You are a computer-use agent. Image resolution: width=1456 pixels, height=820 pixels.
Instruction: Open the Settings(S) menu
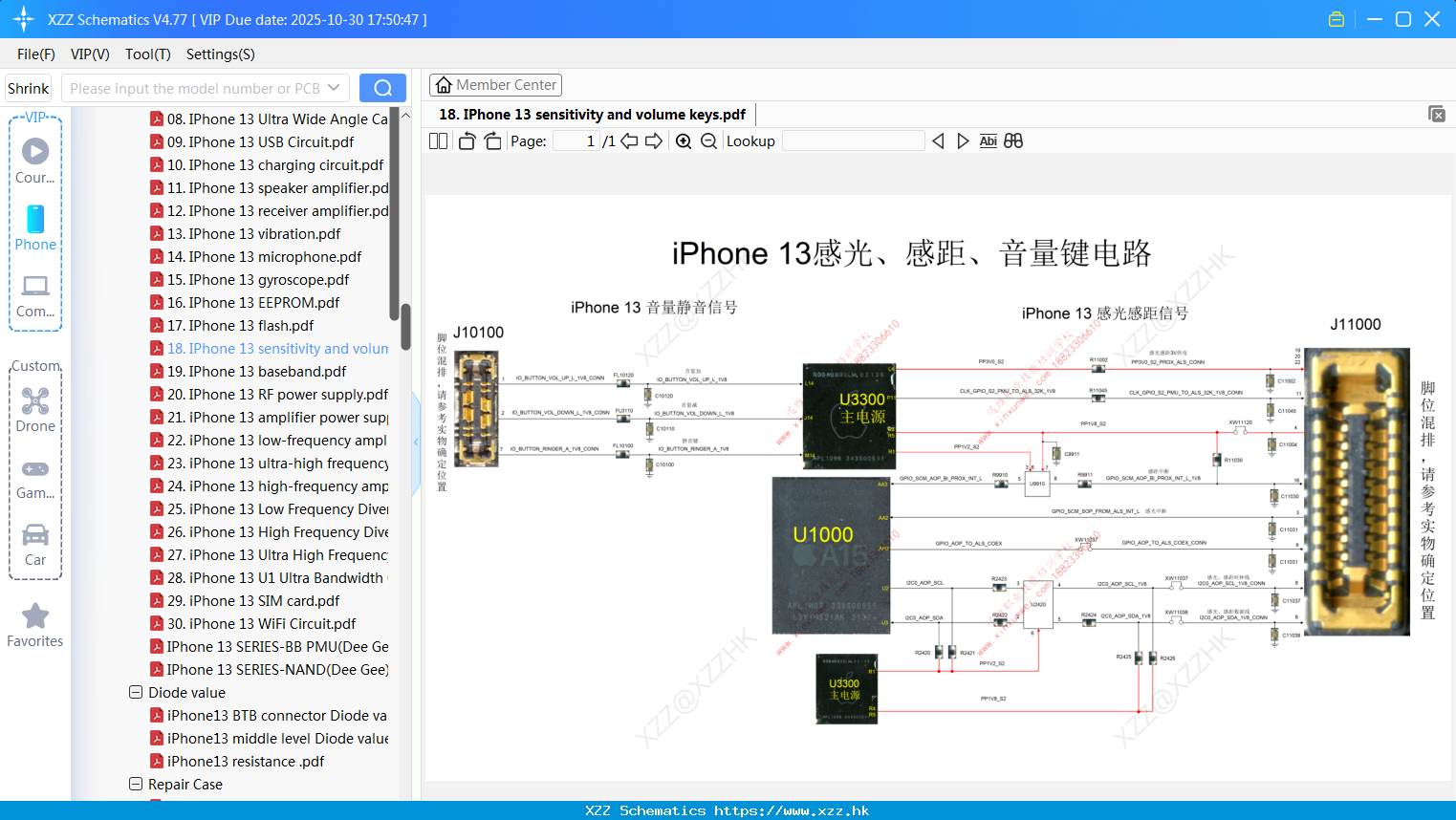221,54
